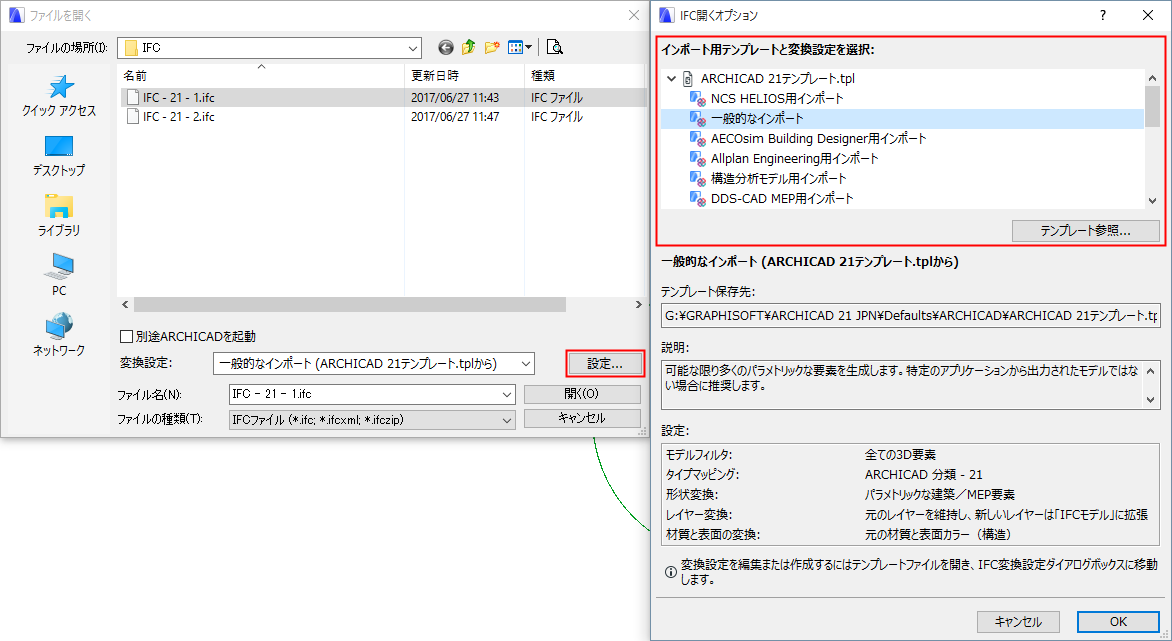The image size is (1172, 641).
Task: Open the view menu dropdown arrow
Action: click(x=528, y=48)
